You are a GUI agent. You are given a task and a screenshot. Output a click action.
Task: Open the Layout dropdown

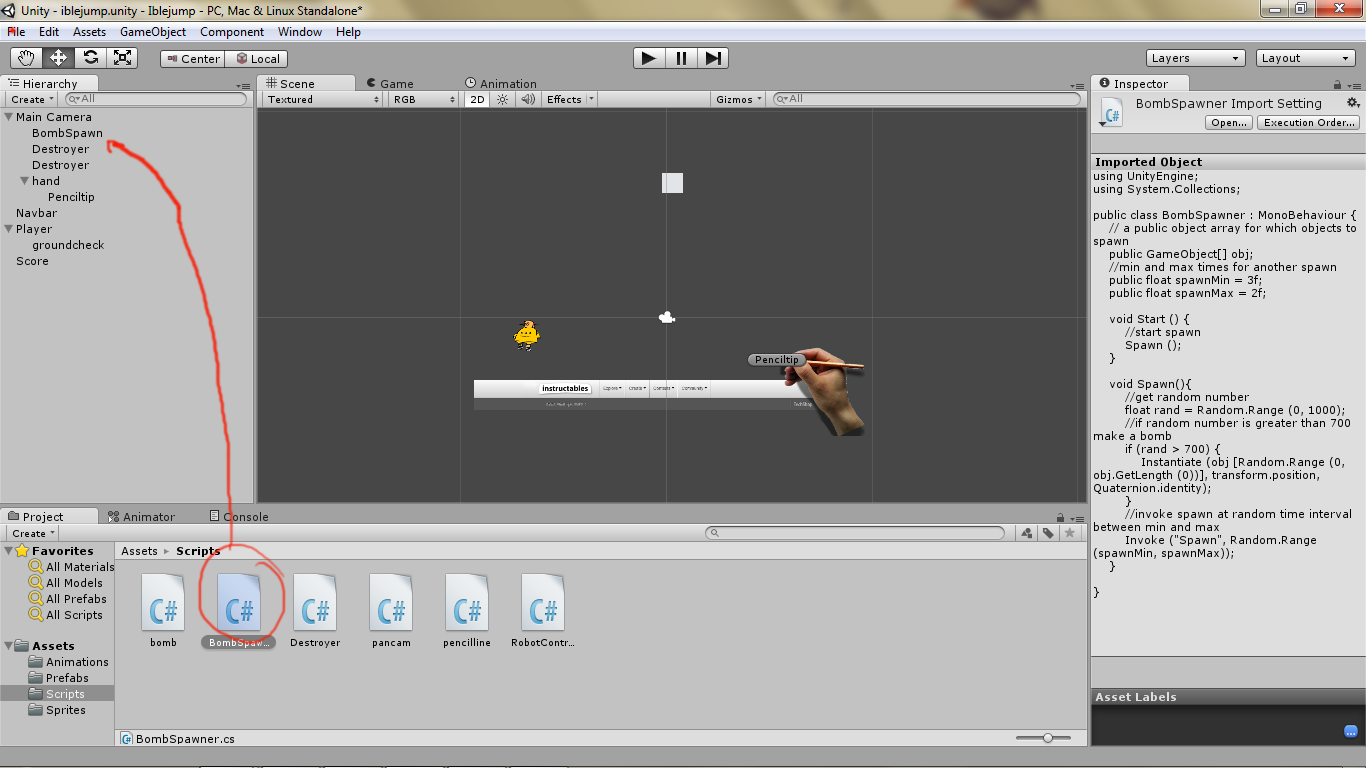(1306, 58)
